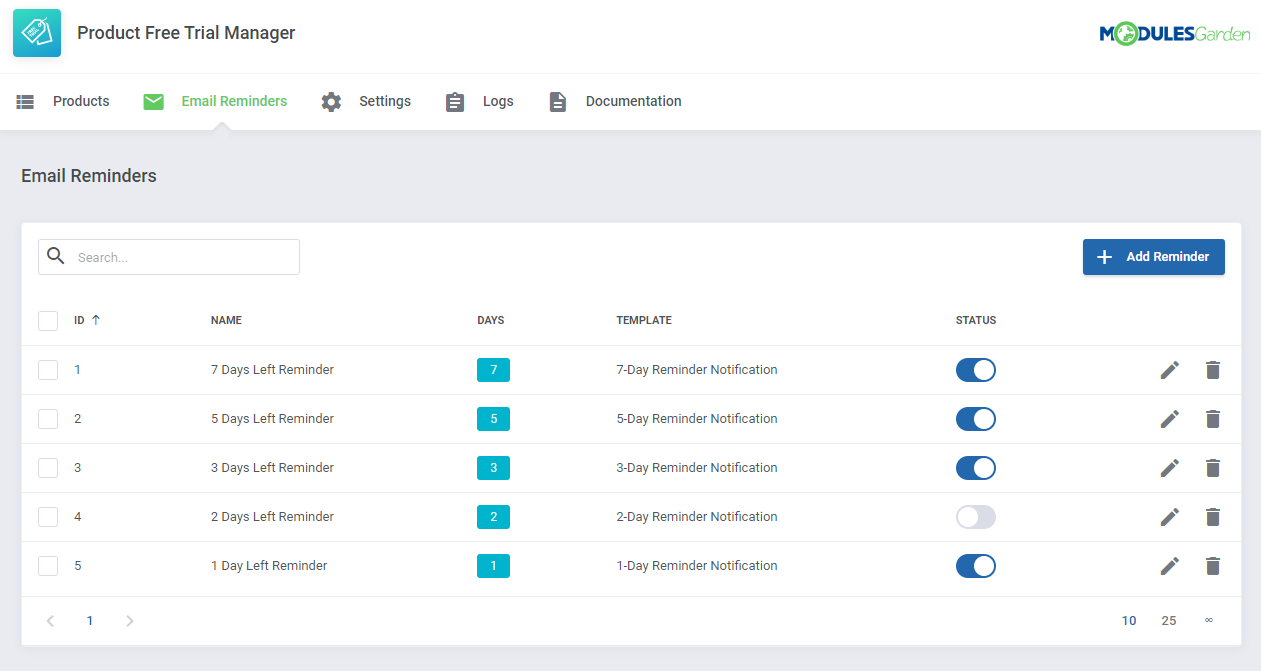Click the Product Free Trial Manager logo icon
This screenshot has width=1261, height=671.
36,32
